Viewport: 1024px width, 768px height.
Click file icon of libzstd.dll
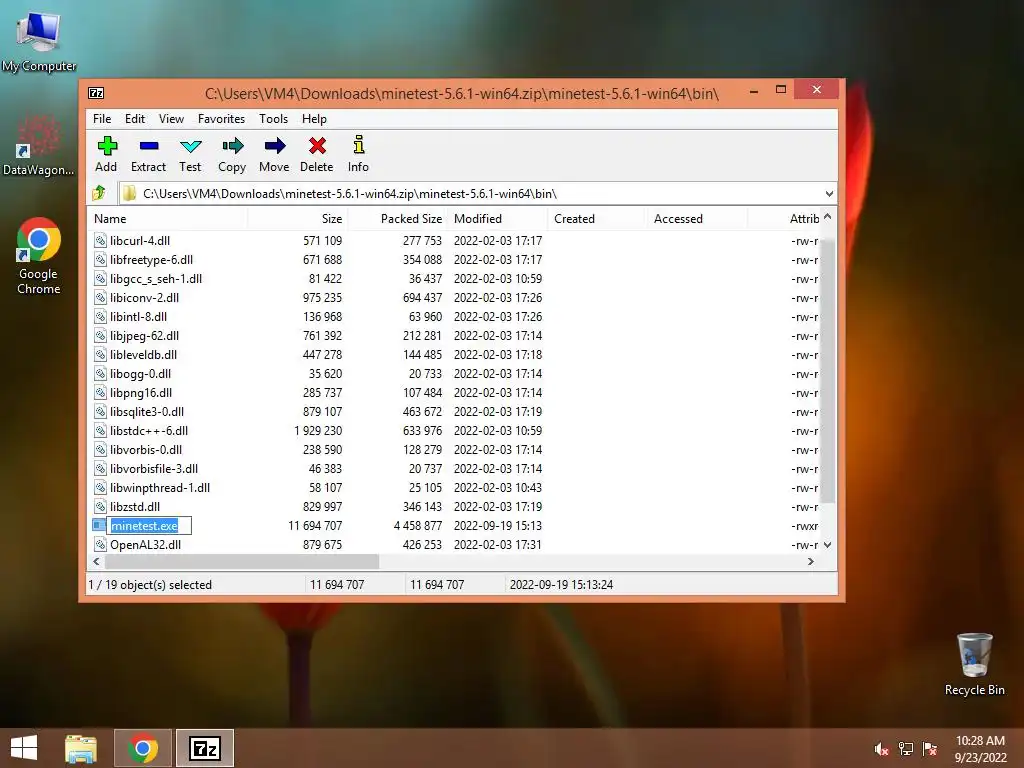[100, 506]
